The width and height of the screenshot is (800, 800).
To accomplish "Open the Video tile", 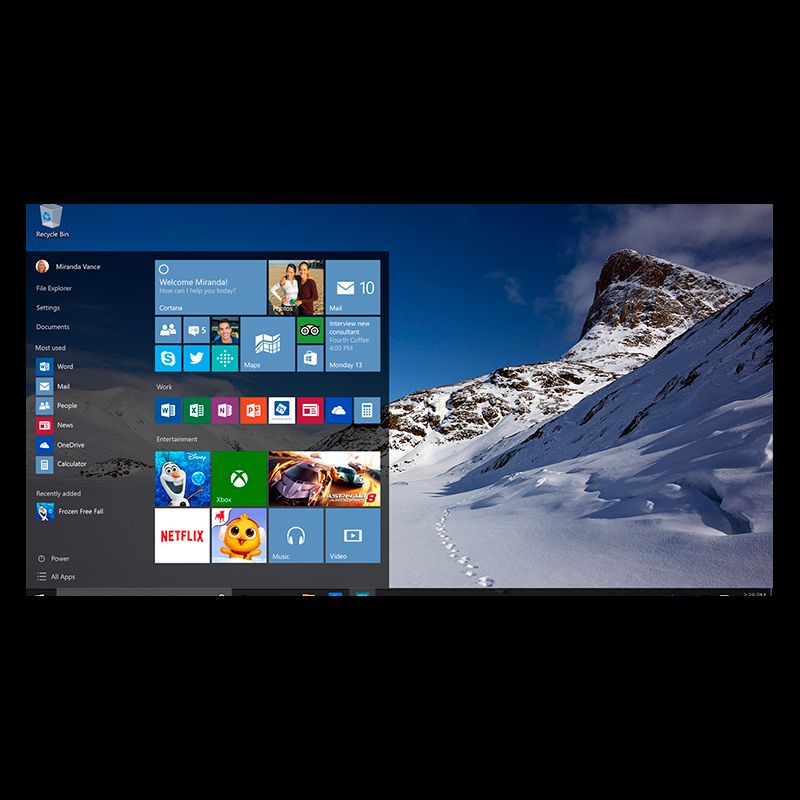I will [352, 535].
